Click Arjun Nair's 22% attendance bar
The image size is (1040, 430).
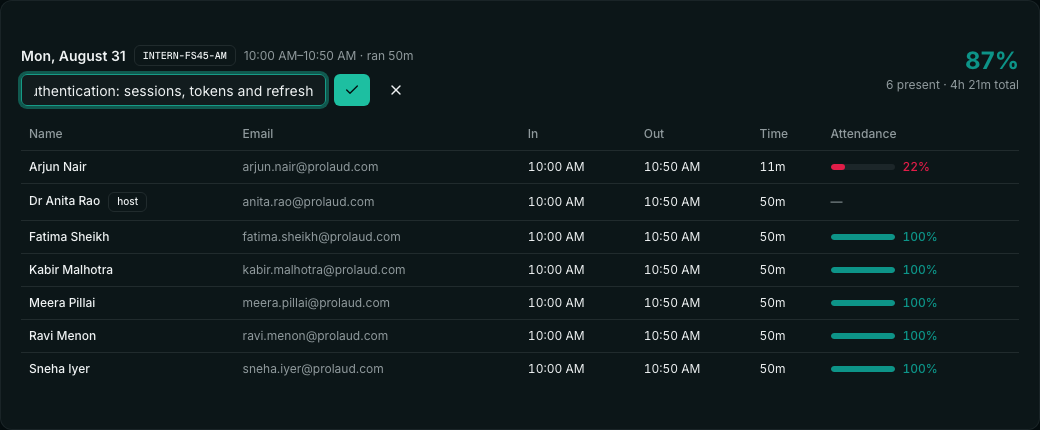[x=862, y=167]
